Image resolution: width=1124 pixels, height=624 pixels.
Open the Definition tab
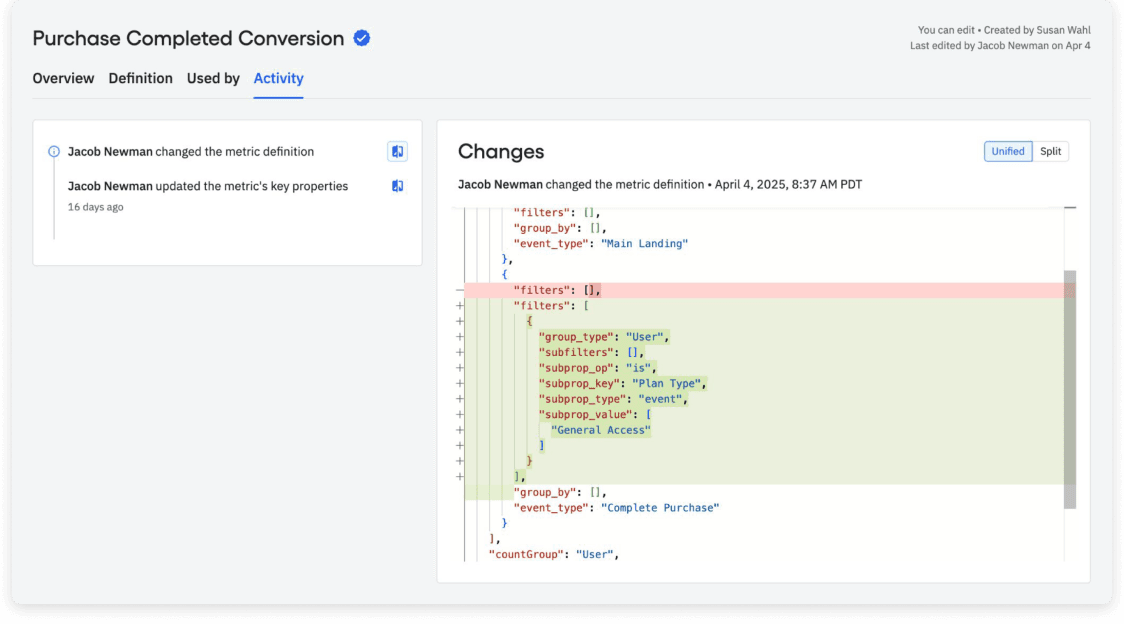141,78
